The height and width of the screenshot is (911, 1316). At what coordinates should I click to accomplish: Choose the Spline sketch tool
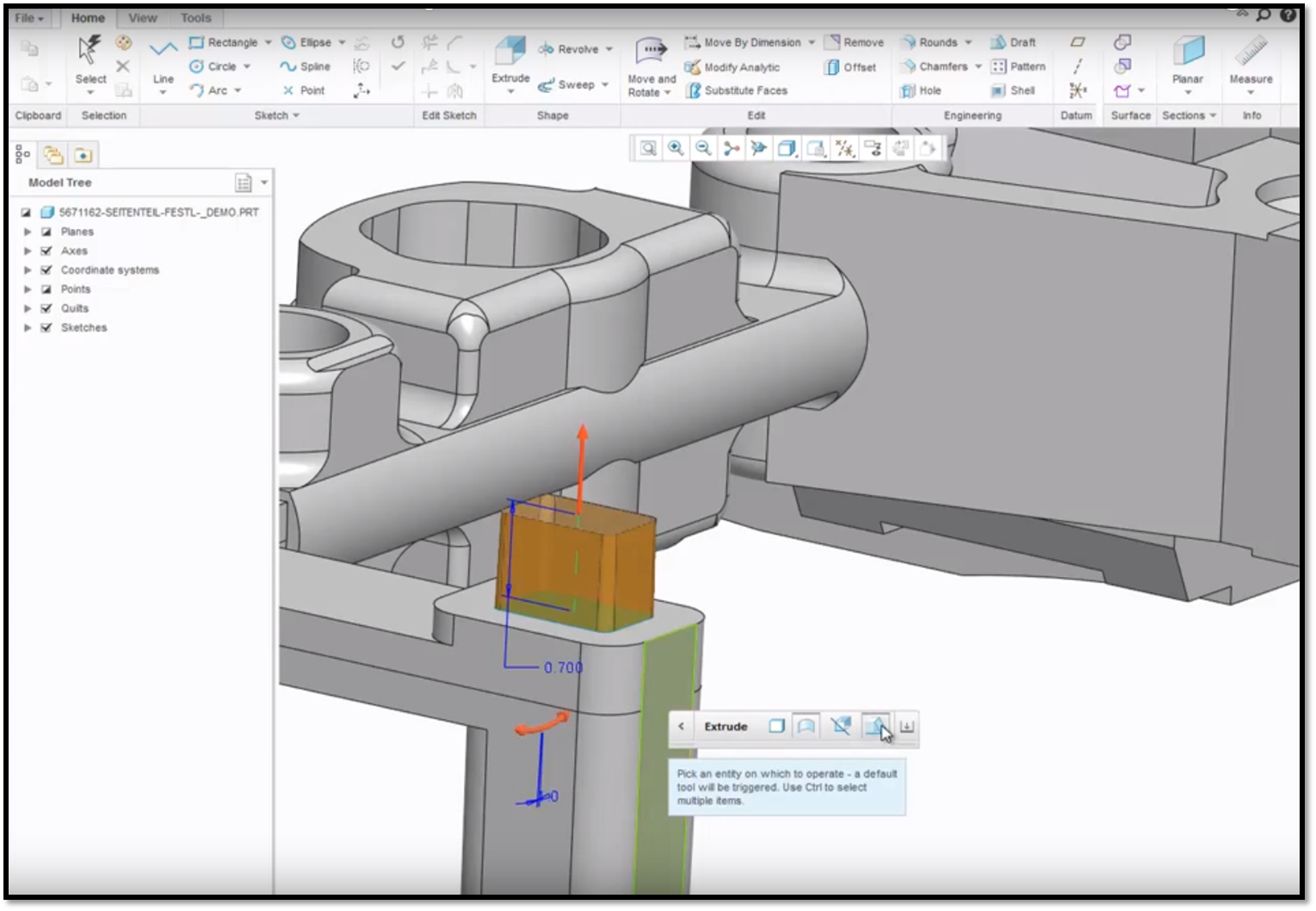pyautogui.click(x=306, y=66)
